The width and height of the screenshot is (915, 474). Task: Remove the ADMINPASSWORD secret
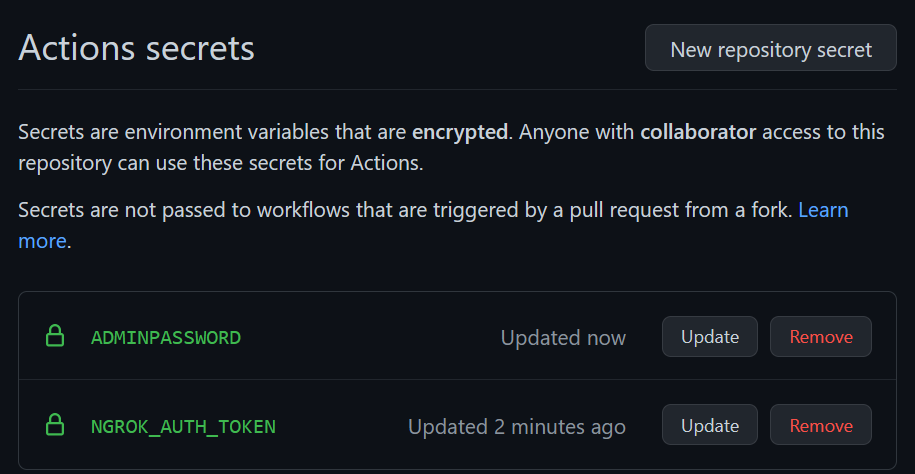tap(820, 337)
